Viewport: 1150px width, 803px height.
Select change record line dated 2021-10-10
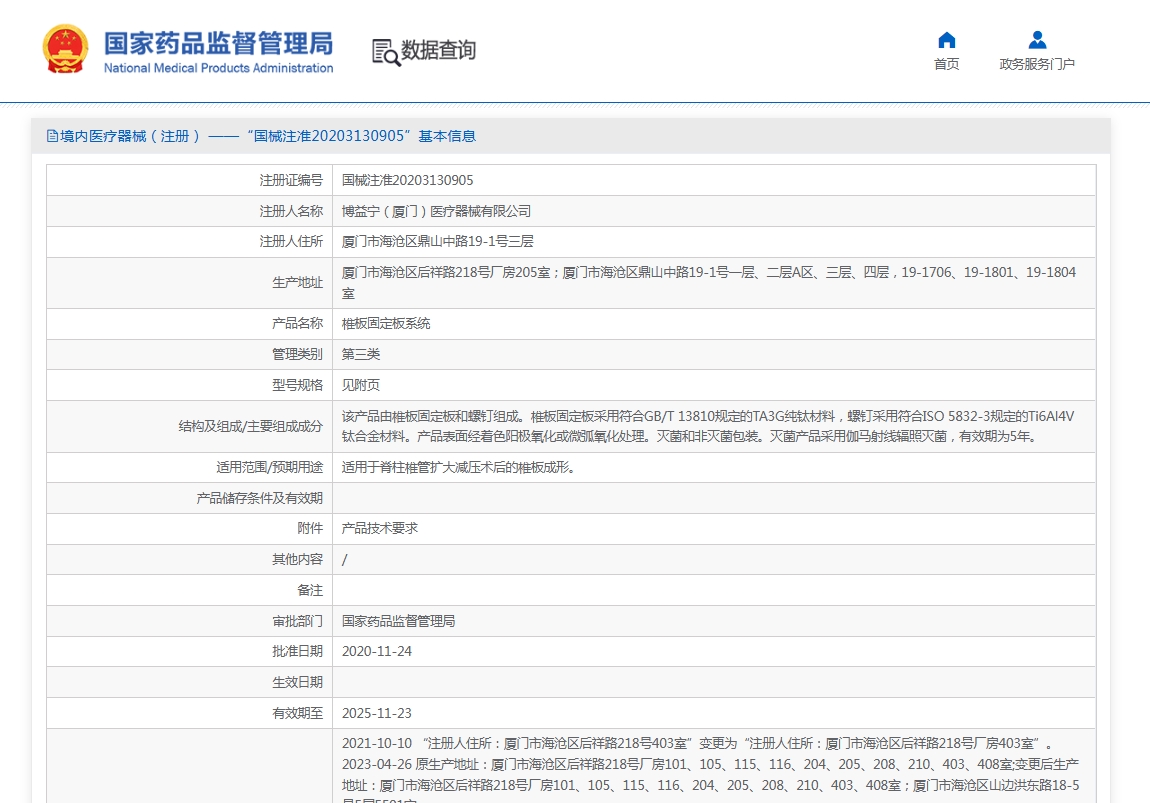click(x=697, y=743)
